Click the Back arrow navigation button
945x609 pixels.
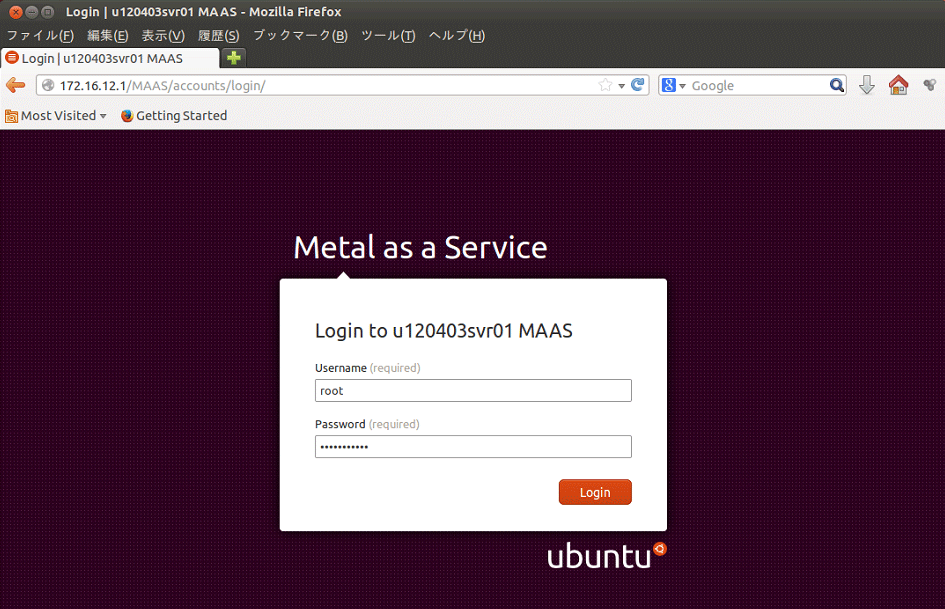click(16, 85)
